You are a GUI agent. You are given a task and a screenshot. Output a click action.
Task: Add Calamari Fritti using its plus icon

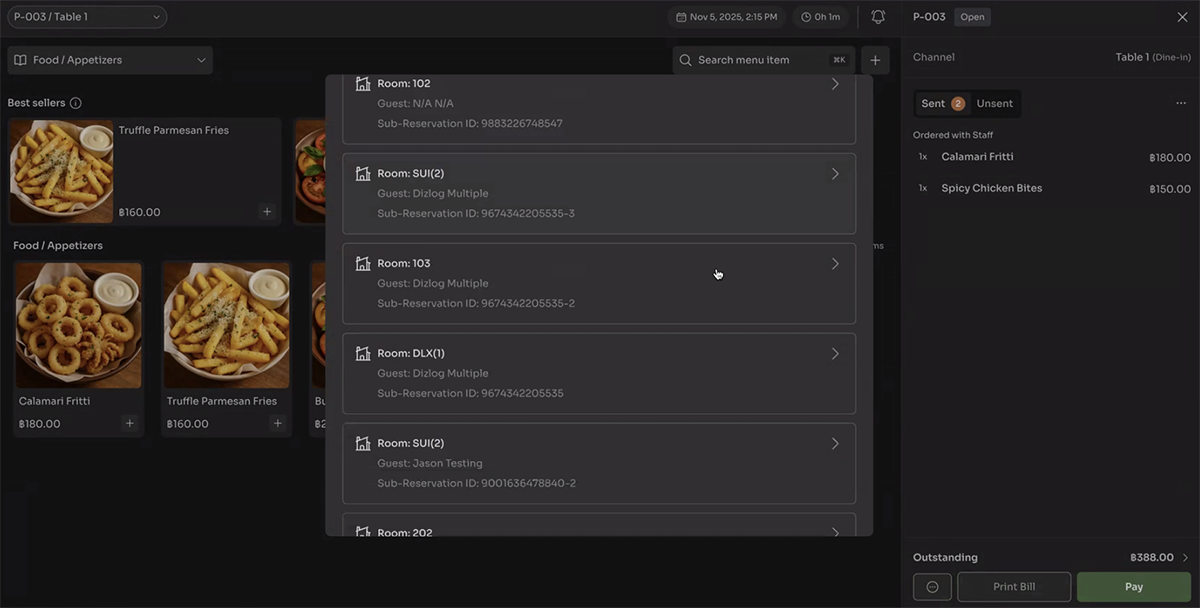pos(129,423)
